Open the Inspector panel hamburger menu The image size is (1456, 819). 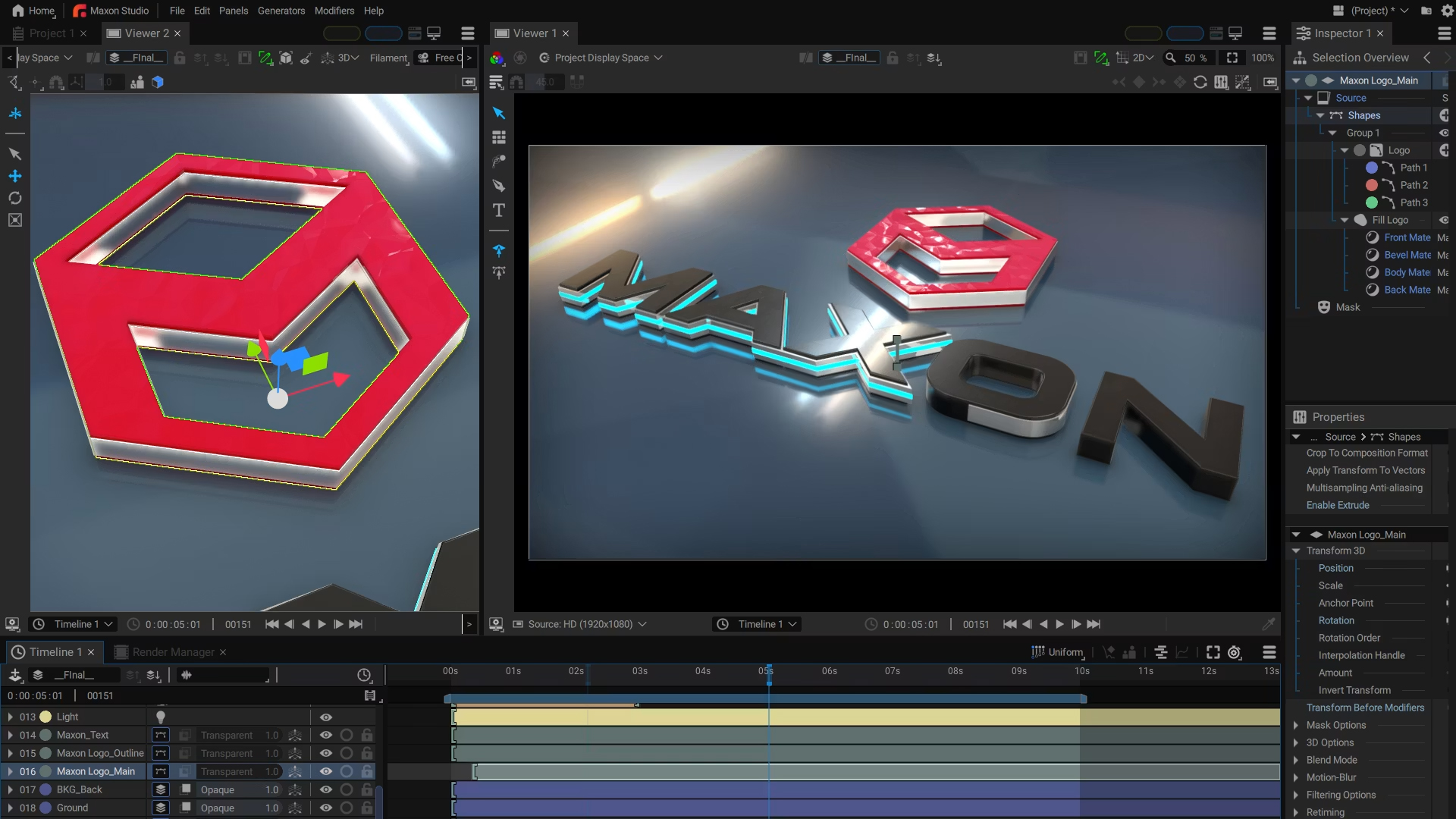pyautogui.click(x=1444, y=33)
